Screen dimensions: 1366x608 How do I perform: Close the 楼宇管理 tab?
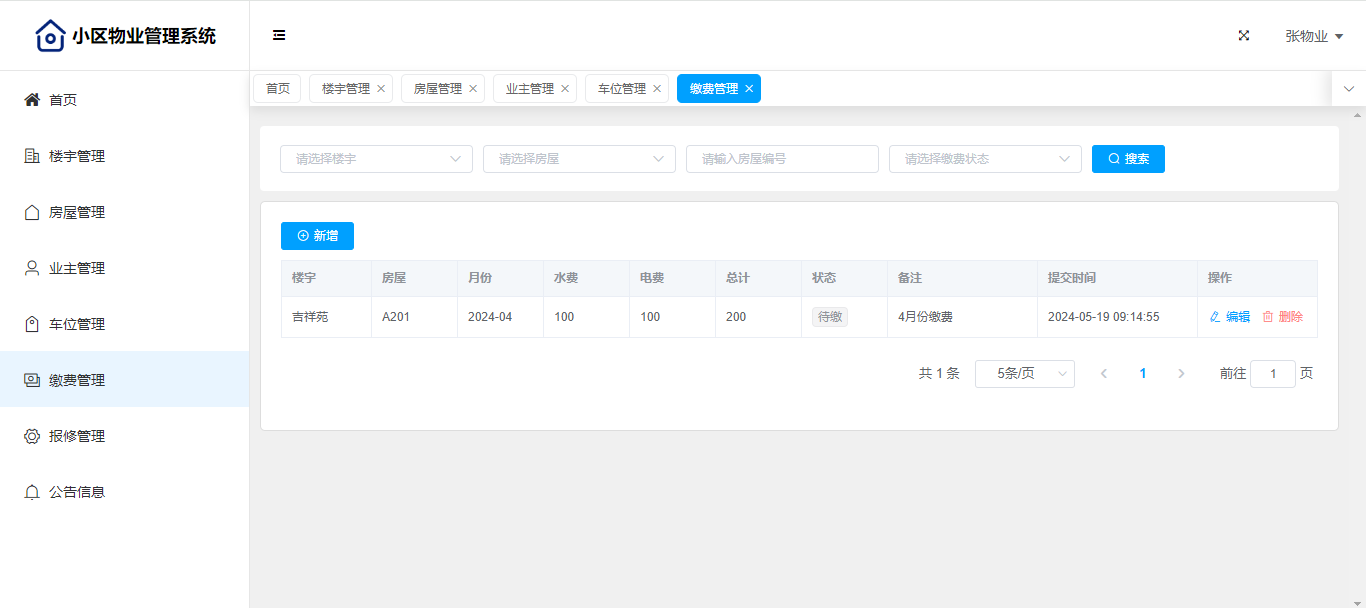(x=381, y=89)
